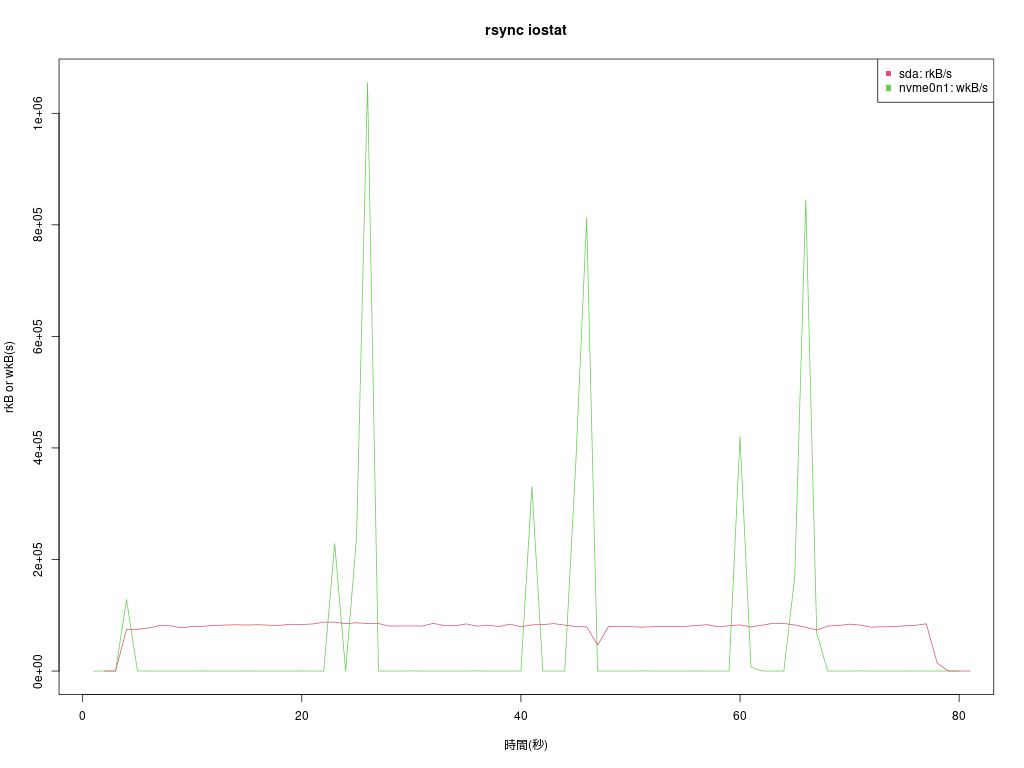Screen dimensions: 1024x768
Task: Click the x-axis tick label 60
Action: coord(739,714)
